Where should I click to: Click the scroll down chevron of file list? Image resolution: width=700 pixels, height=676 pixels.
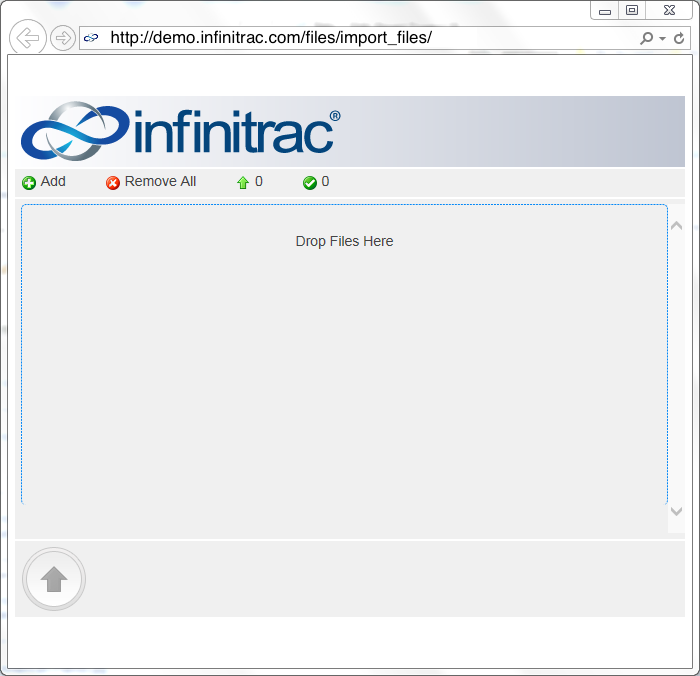tap(676, 511)
